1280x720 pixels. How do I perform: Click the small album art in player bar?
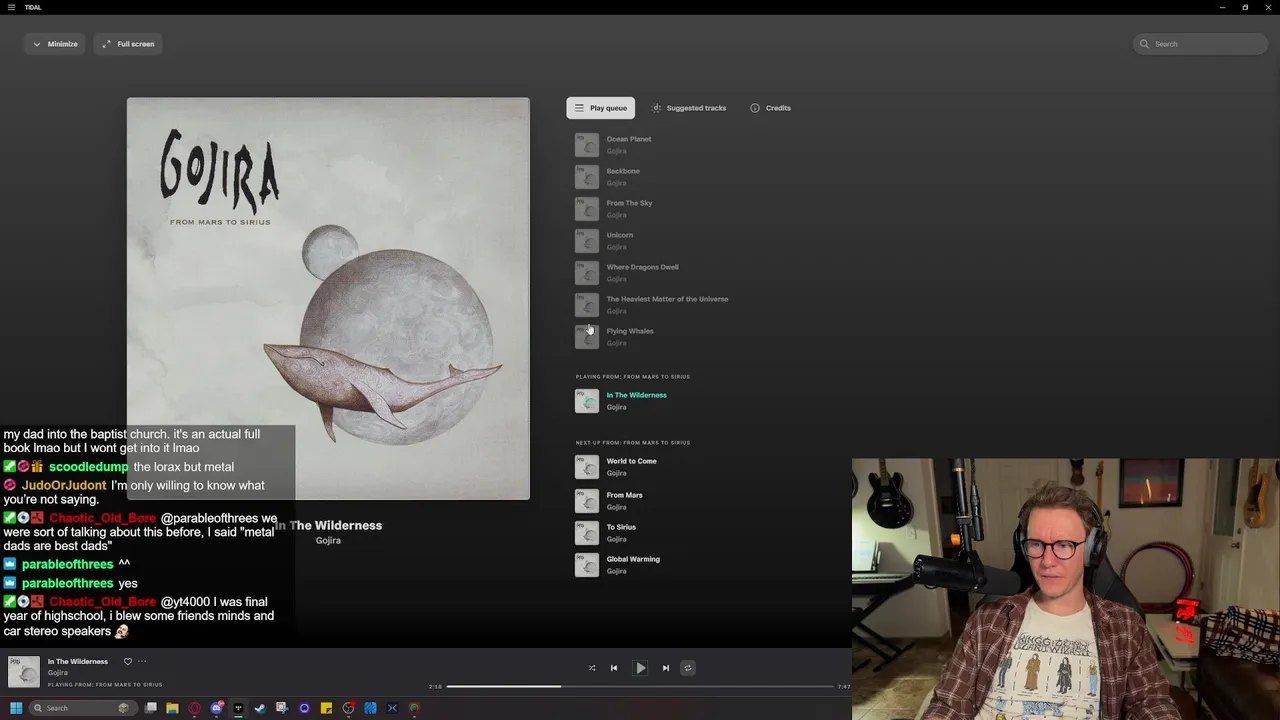24,672
